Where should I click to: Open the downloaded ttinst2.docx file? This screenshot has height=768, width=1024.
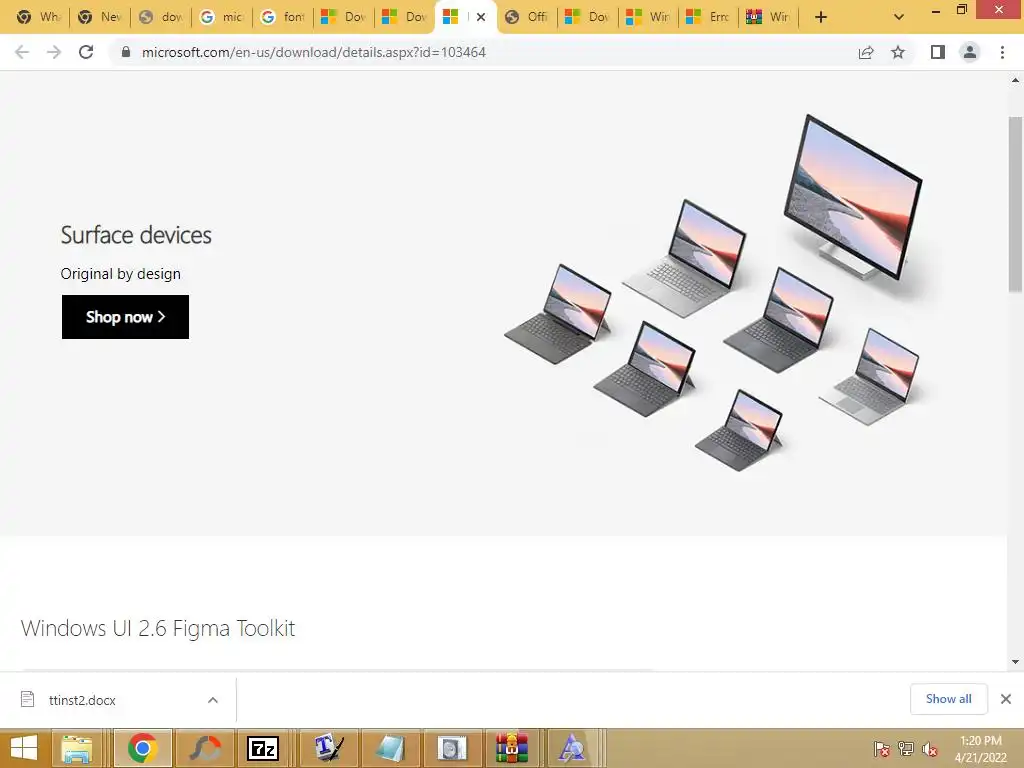coord(82,700)
